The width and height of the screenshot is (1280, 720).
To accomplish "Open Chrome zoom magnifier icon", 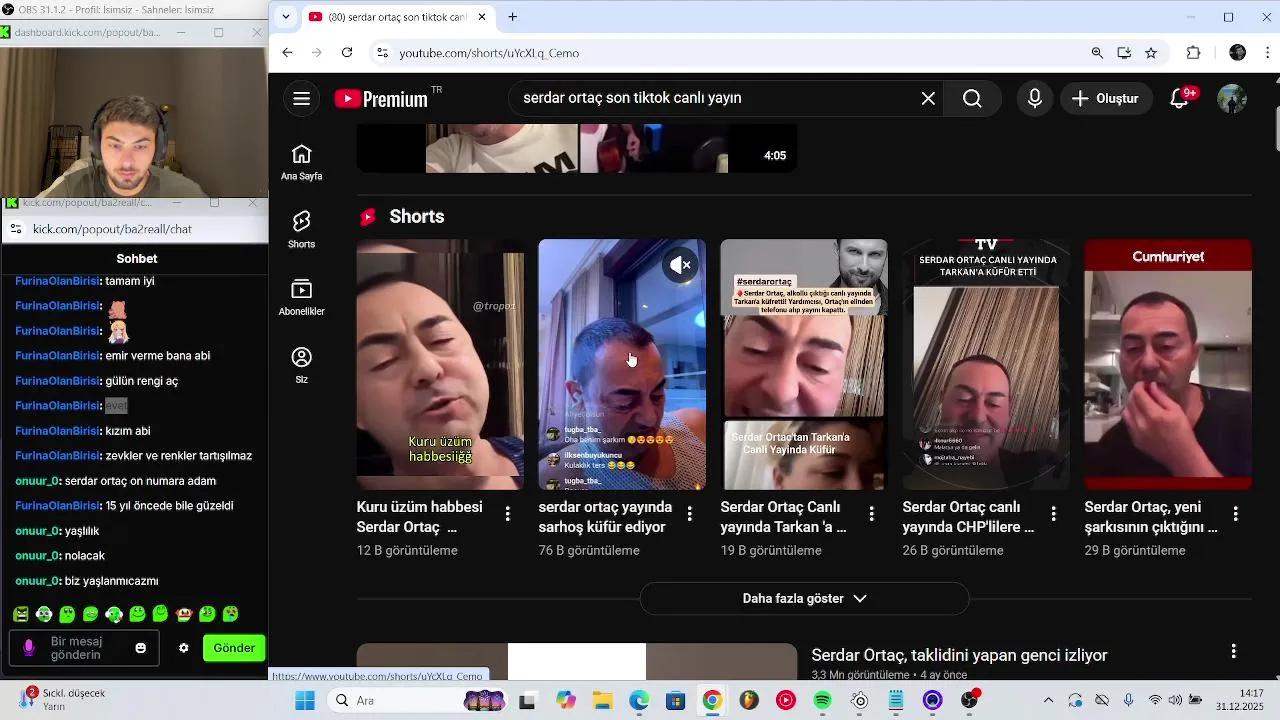I will [x=1097, y=53].
